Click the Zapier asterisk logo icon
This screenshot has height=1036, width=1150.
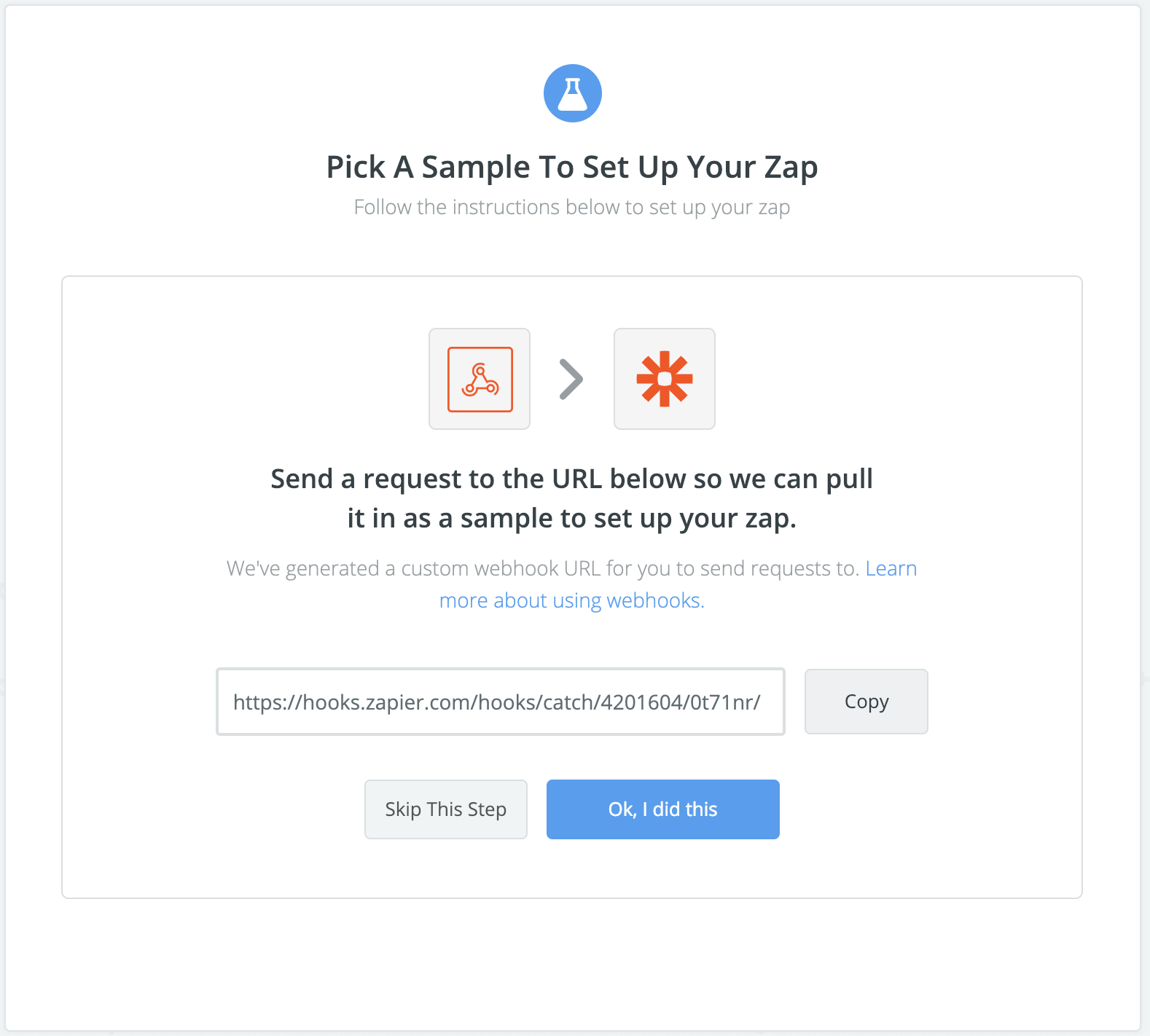665,379
